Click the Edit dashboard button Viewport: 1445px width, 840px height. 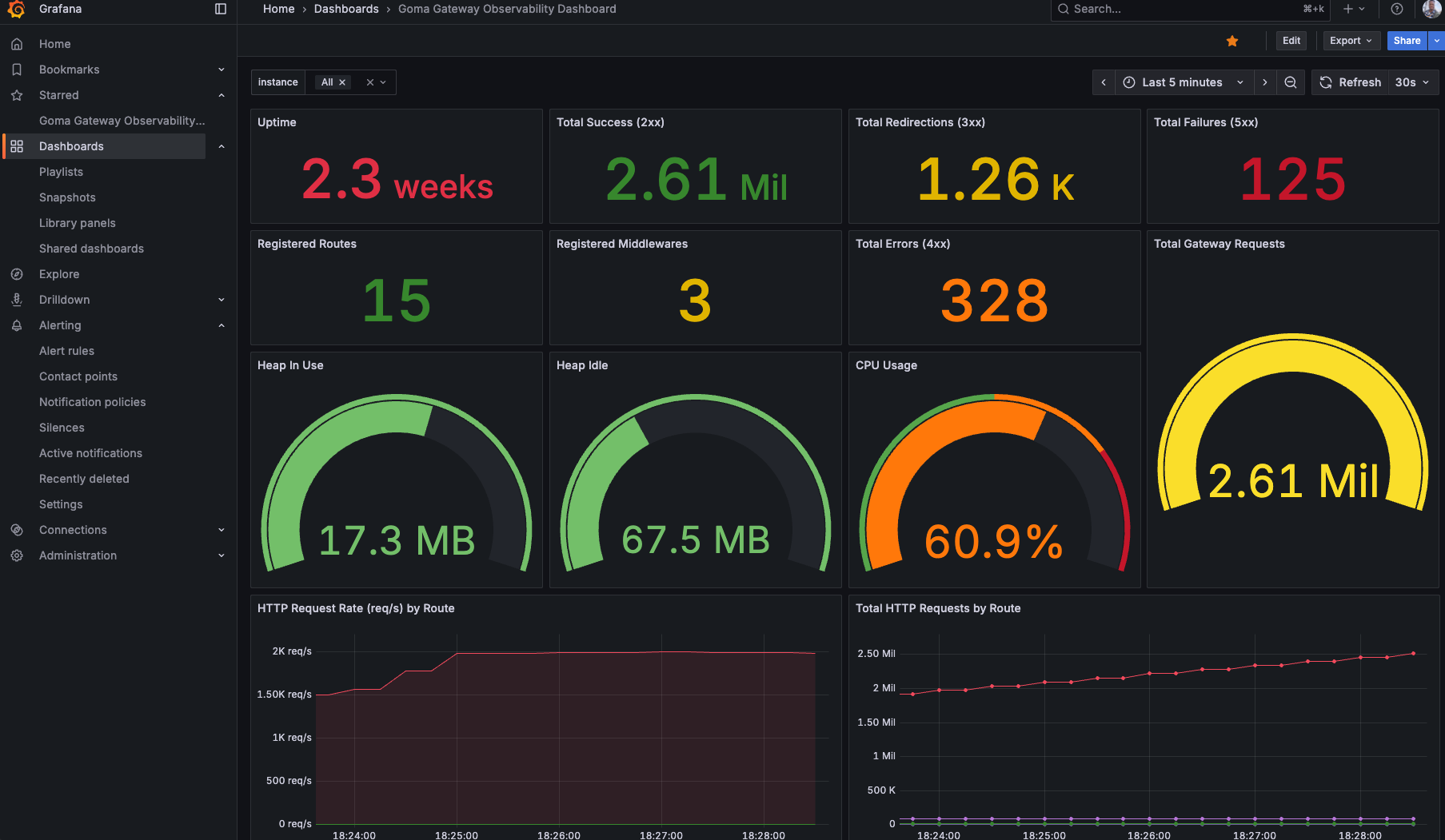click(1291, 41)
